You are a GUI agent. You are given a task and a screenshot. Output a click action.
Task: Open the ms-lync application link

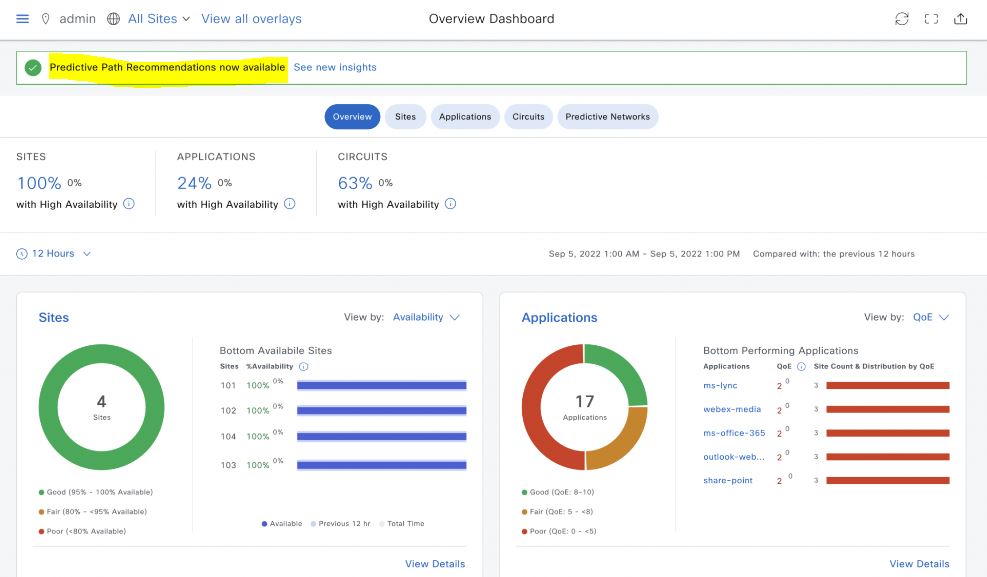[720, 386]
